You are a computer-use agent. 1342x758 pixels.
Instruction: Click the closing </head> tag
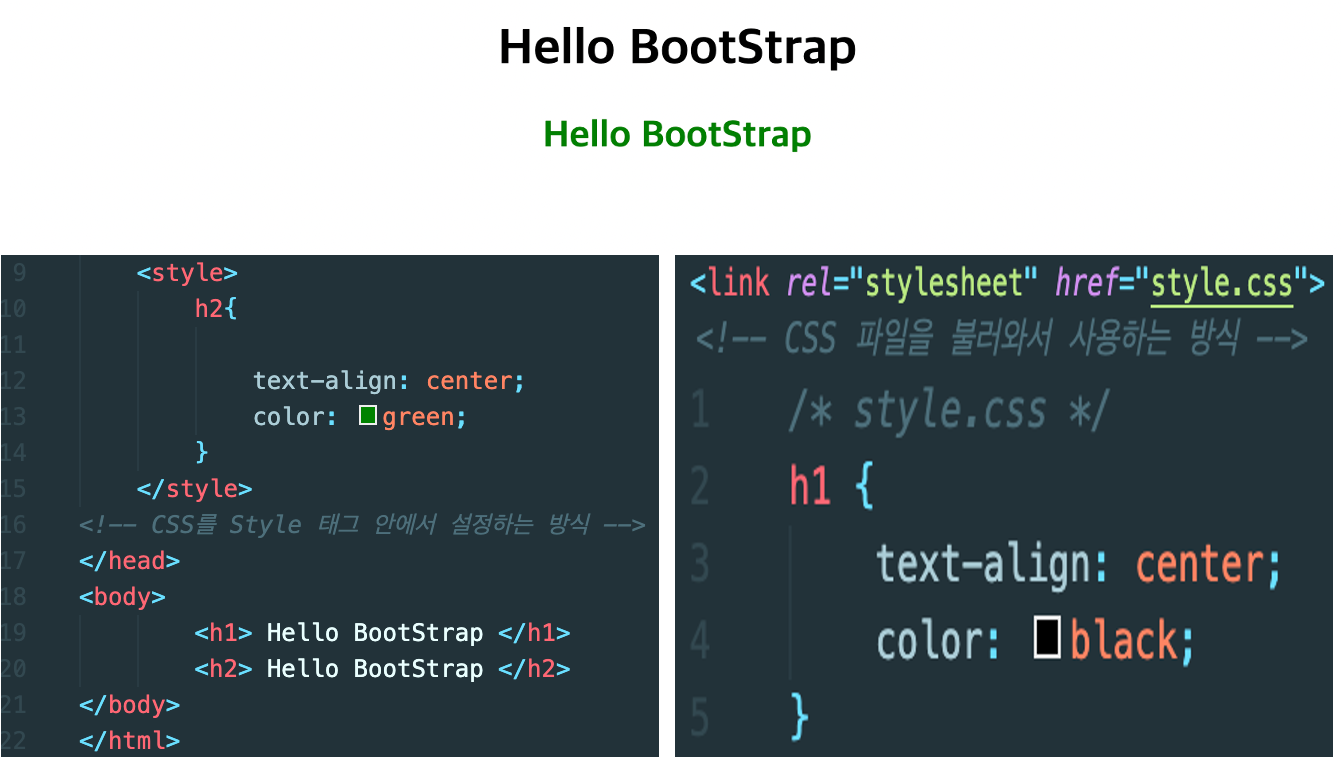click(130, 560)
